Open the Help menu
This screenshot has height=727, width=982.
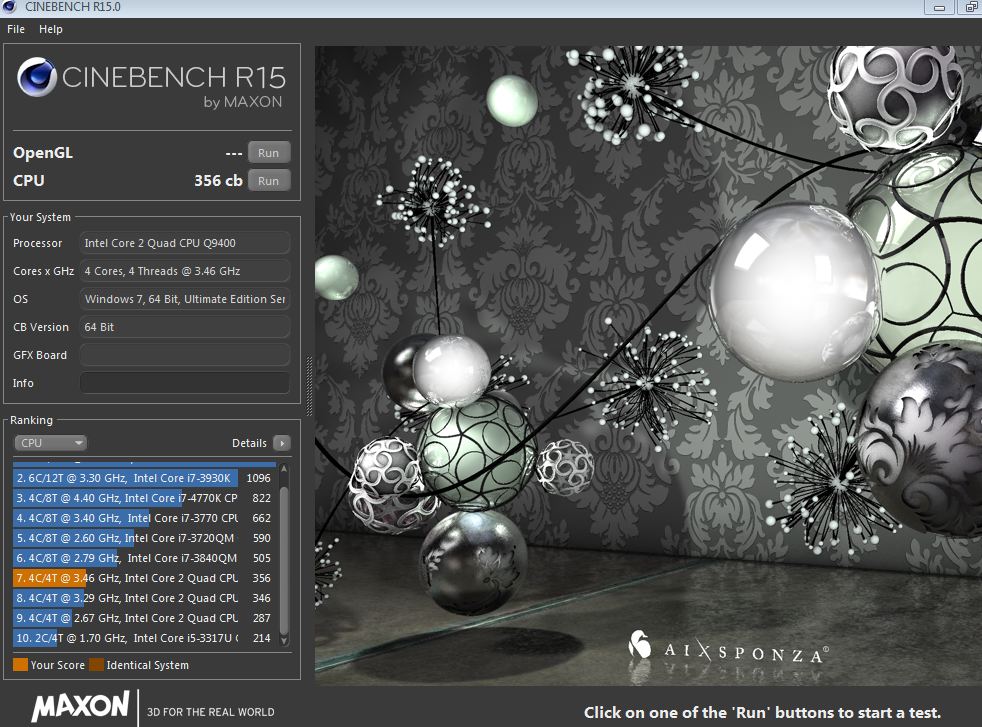(x=51, y=29)
